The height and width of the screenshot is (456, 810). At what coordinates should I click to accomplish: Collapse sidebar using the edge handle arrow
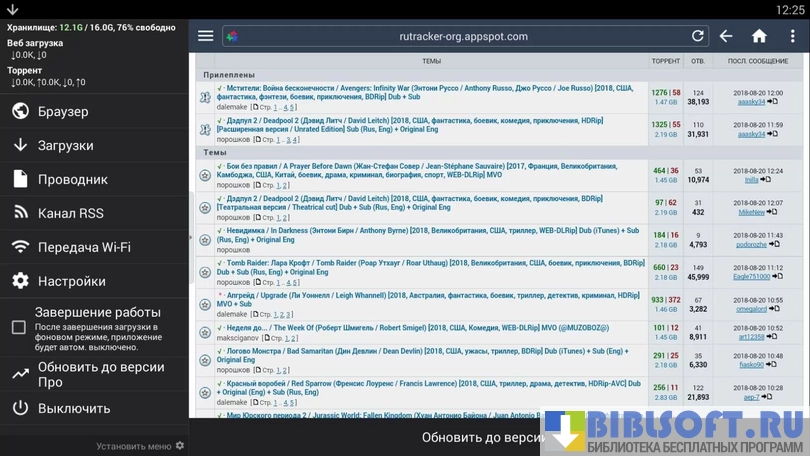click(190, 238)
